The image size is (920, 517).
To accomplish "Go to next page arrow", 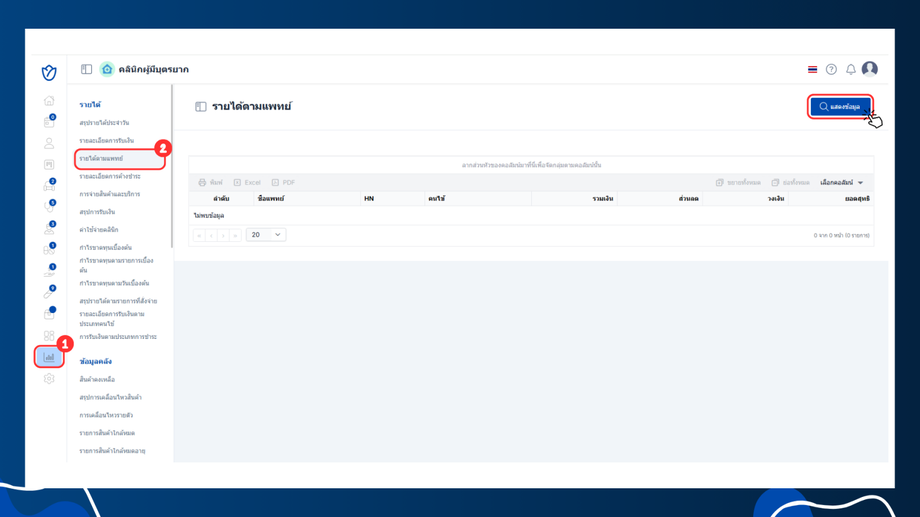I will (223, 235).
